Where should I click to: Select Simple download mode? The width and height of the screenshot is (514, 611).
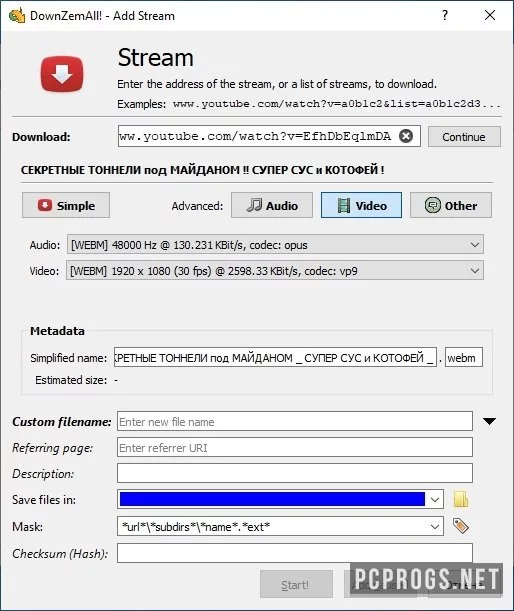pyautogui.click(x=66, y=205)
